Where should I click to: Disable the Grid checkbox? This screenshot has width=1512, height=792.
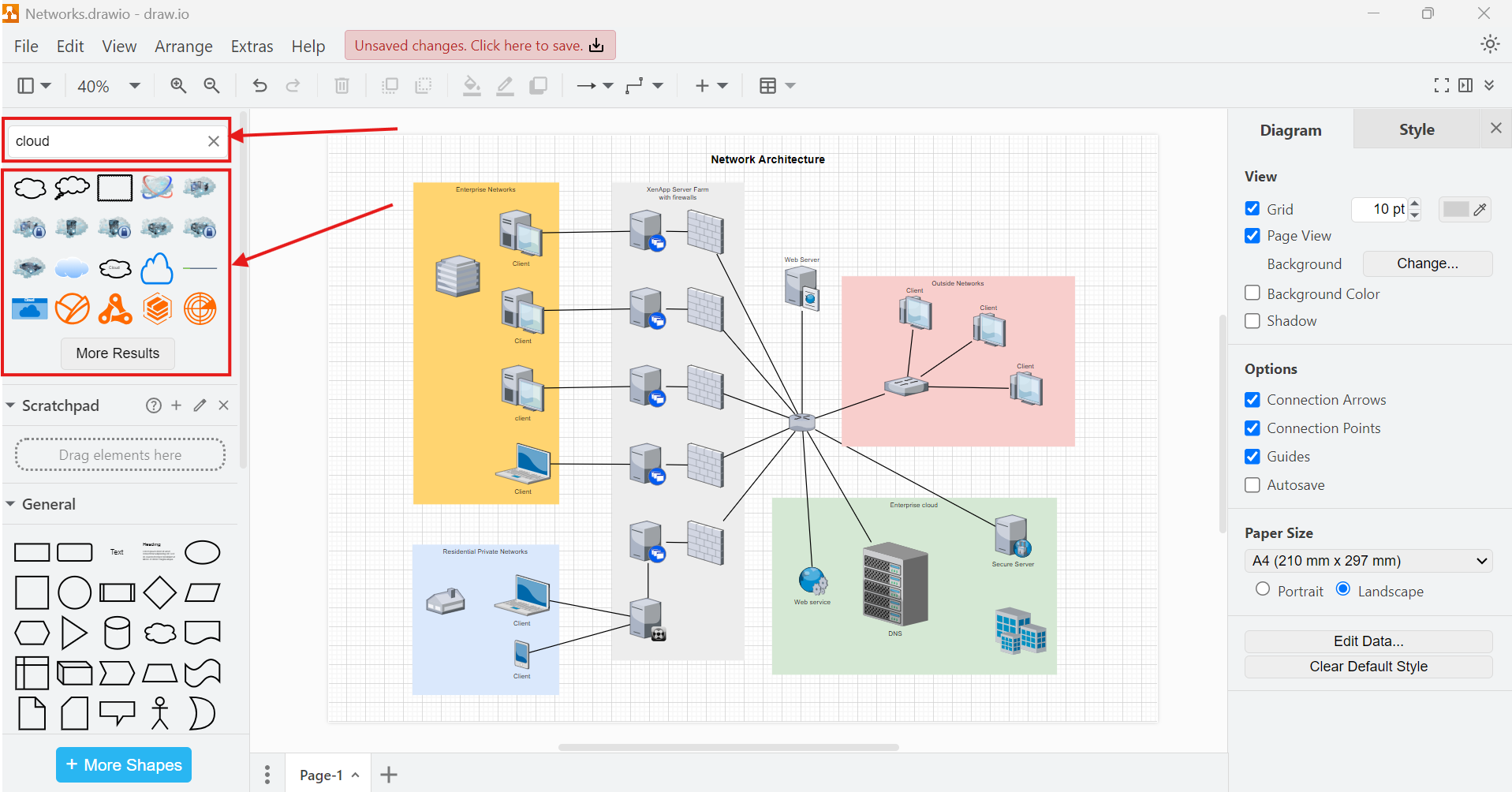1253,208
